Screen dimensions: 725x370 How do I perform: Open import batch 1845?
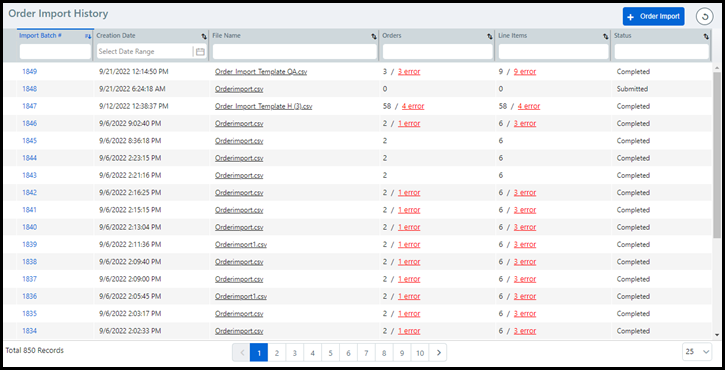30,141
